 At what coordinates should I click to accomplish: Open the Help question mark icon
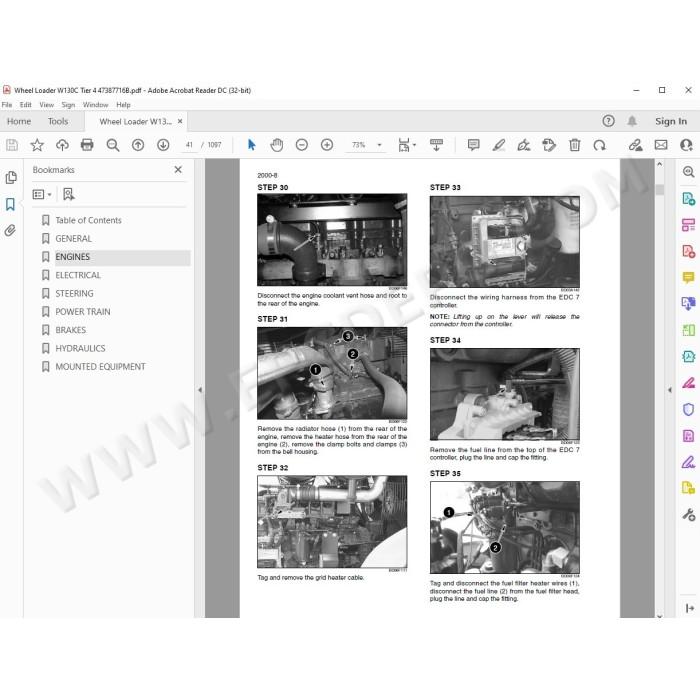coord(608,121)
